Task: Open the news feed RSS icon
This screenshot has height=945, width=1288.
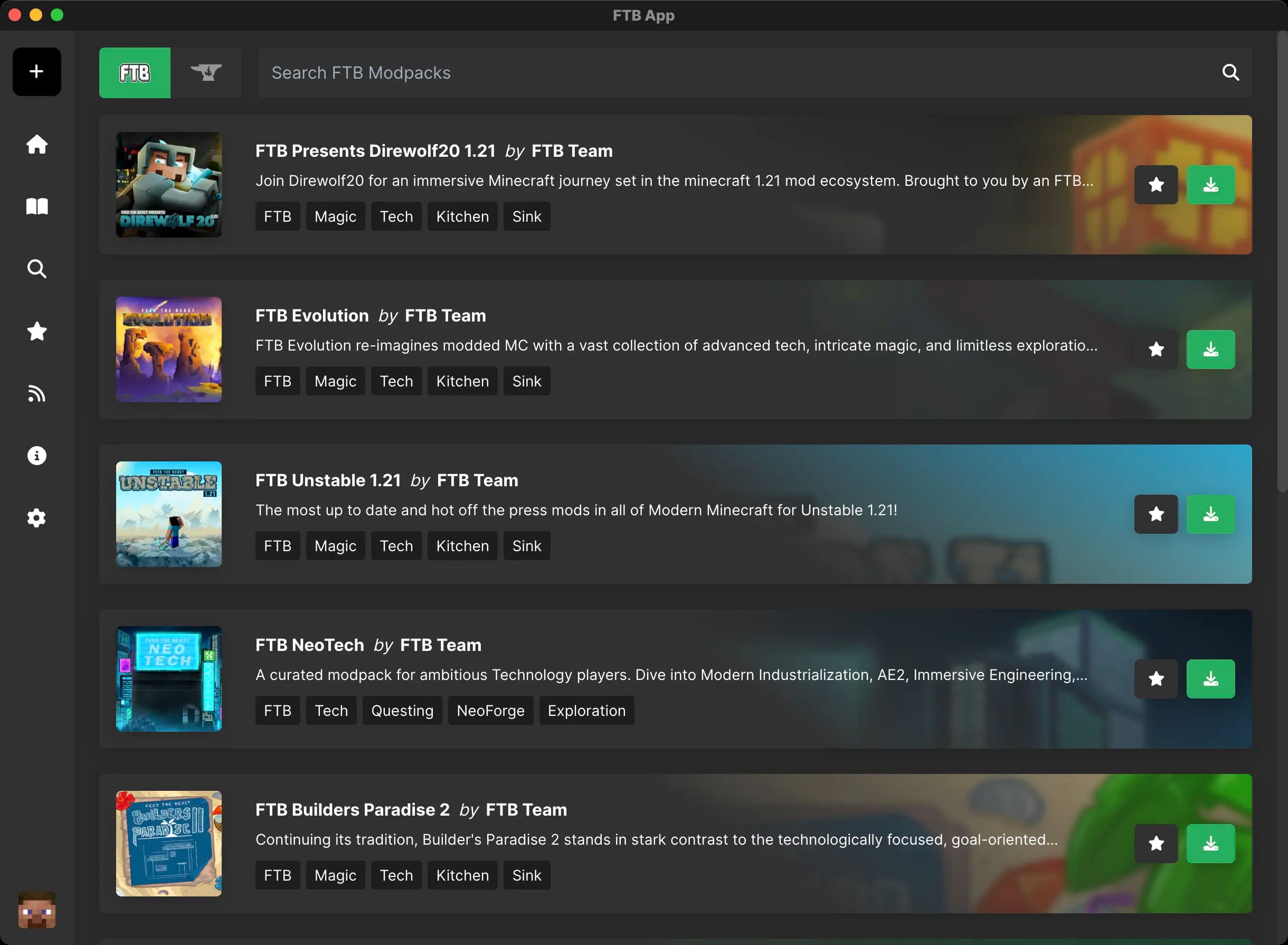Action: [x=36, y=393]
